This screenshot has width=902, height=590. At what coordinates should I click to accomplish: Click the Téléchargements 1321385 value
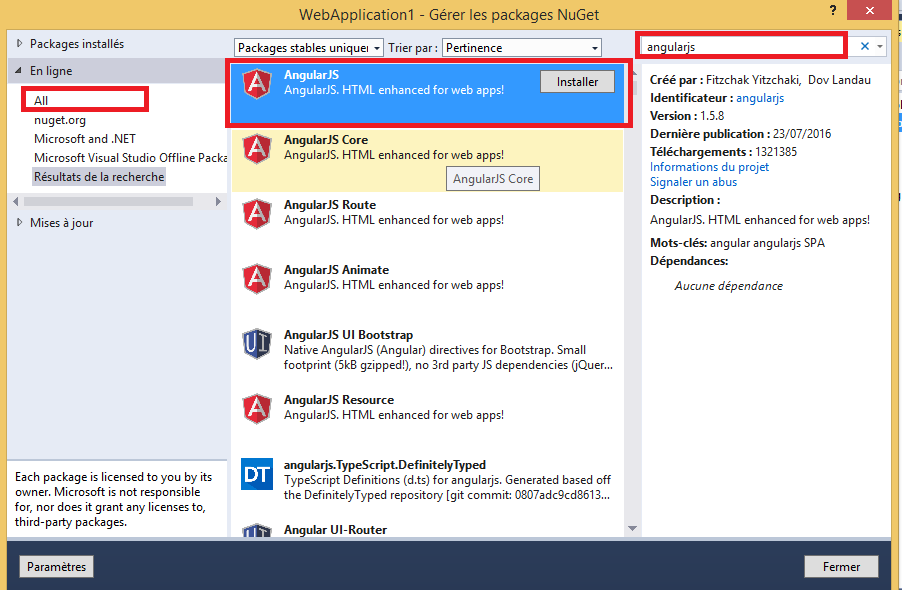tap(776, 152)
